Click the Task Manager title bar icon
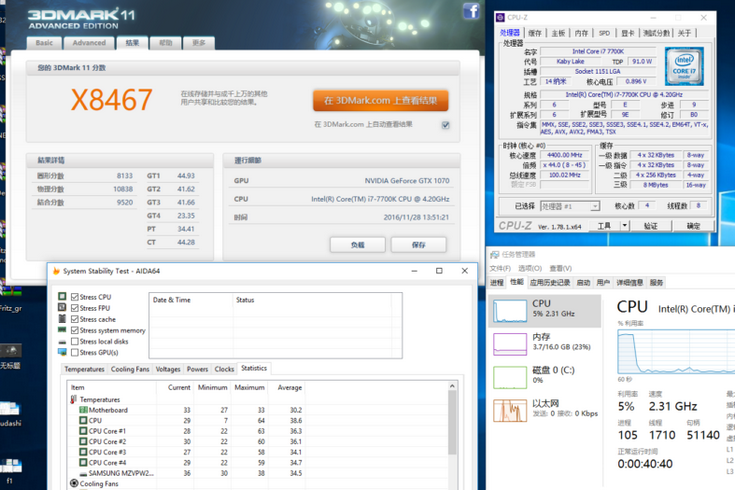Viewport: 735px width, 490px height. pyautogui.click(x=494, y=255)
